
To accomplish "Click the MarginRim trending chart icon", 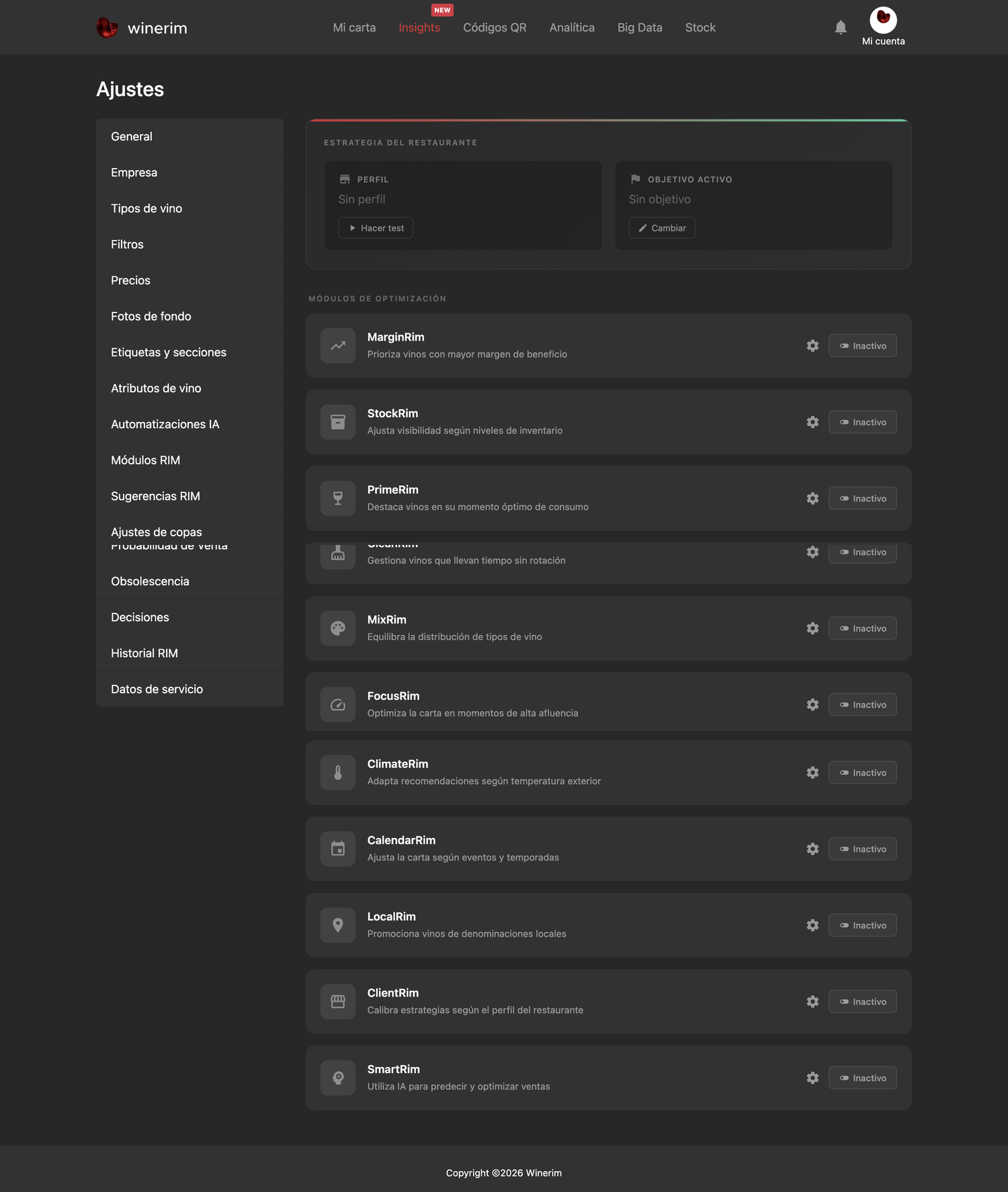I will pos(338,345).
